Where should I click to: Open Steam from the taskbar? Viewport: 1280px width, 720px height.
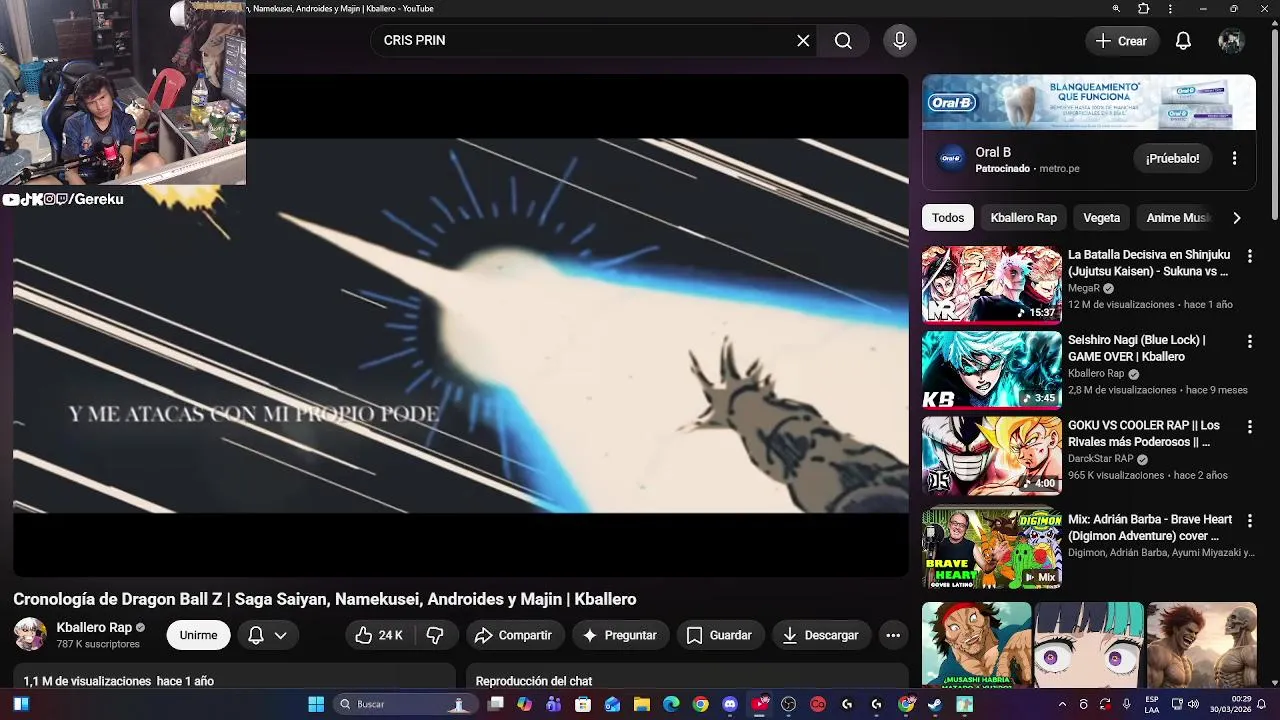click(x=935, y=704)
